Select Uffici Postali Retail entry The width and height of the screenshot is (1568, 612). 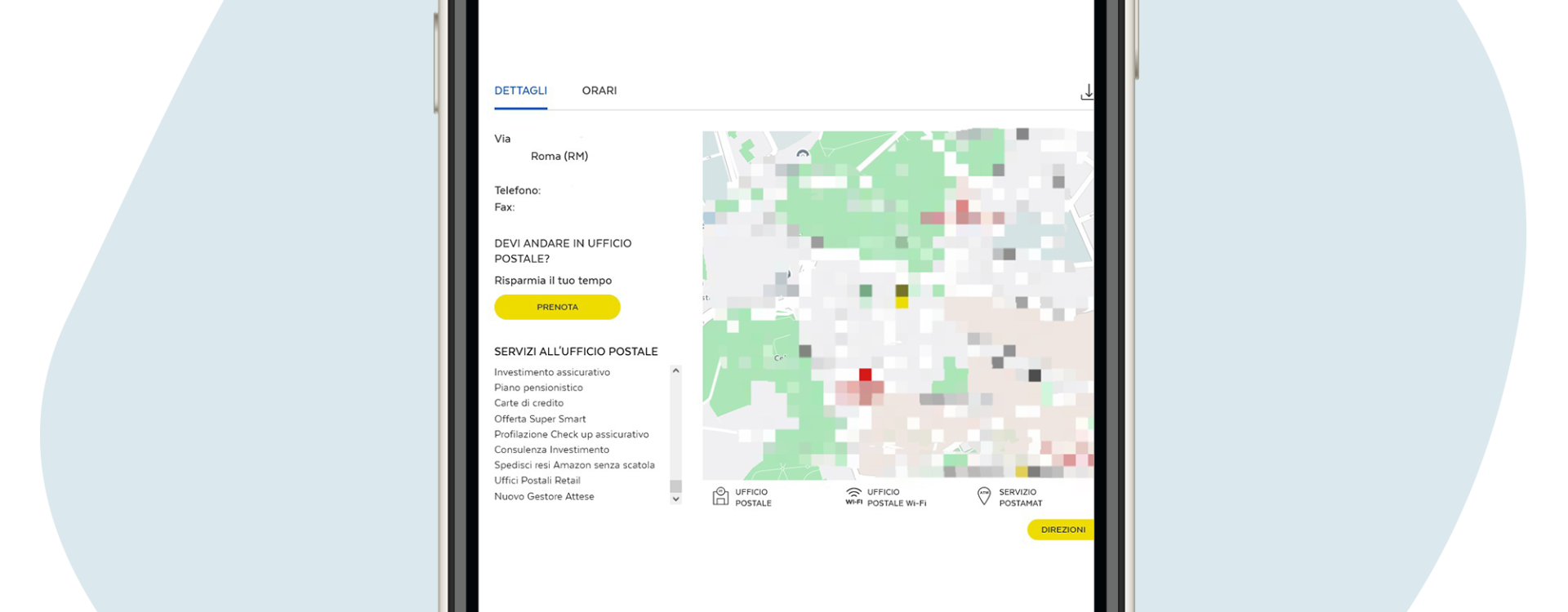click(537, 481)
